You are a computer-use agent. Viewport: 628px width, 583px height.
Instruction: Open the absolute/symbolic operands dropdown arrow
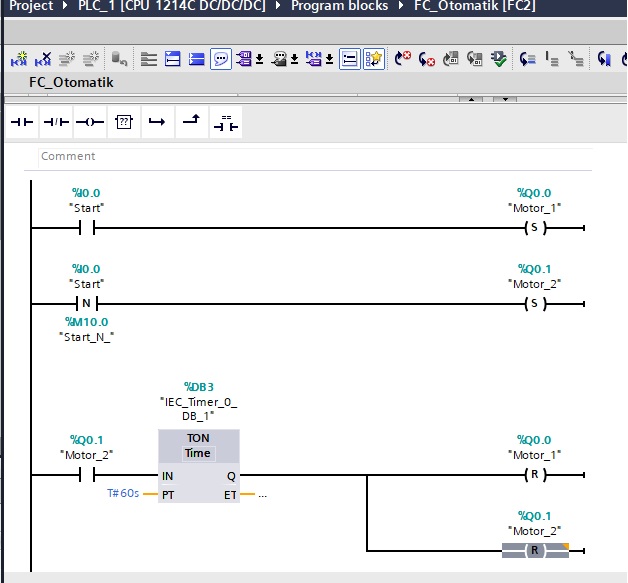260,60
